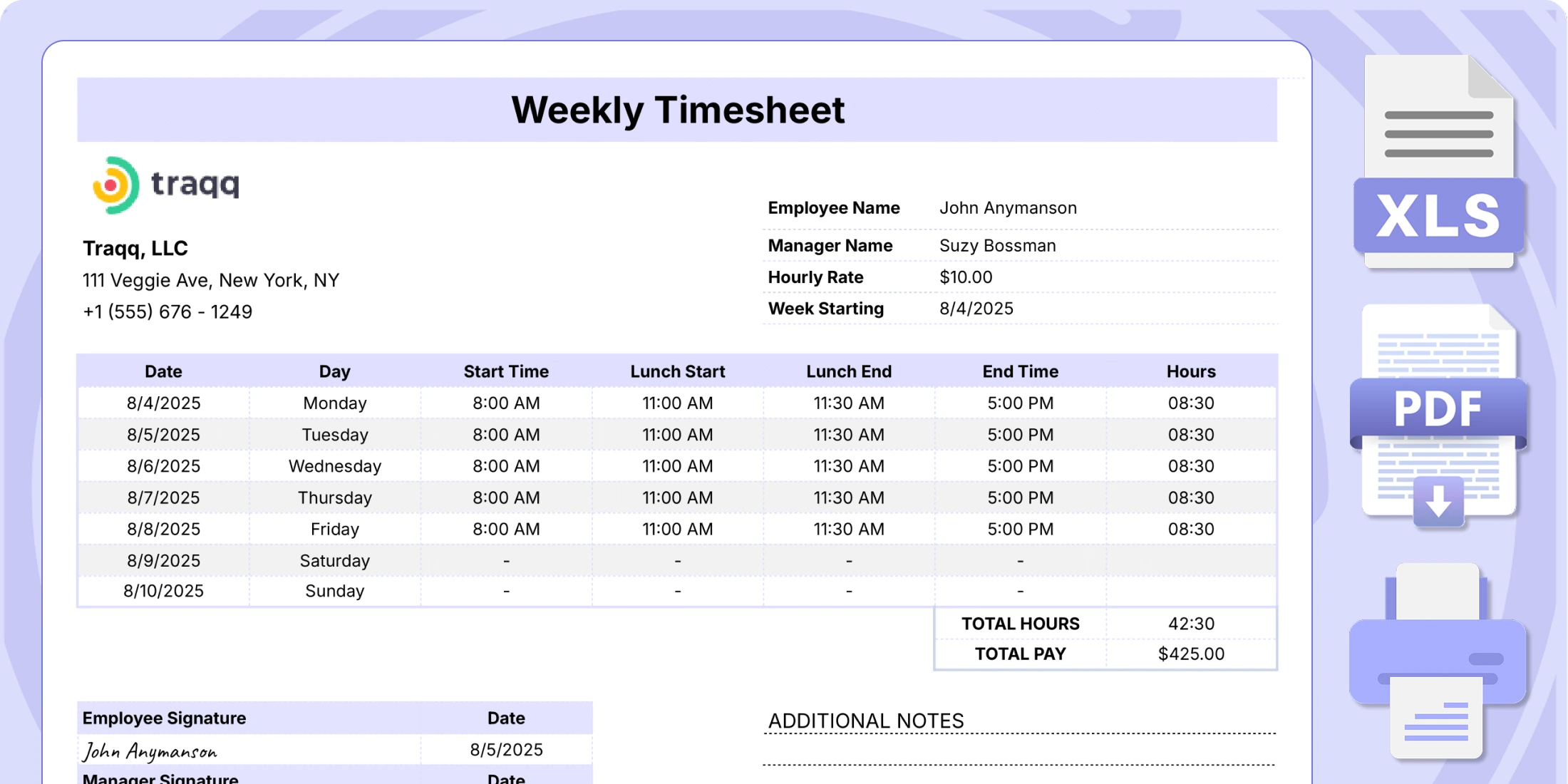Click the Lunch End column header
The height and width of the screenshot is (784, 1568).
(x=849, y=371)
